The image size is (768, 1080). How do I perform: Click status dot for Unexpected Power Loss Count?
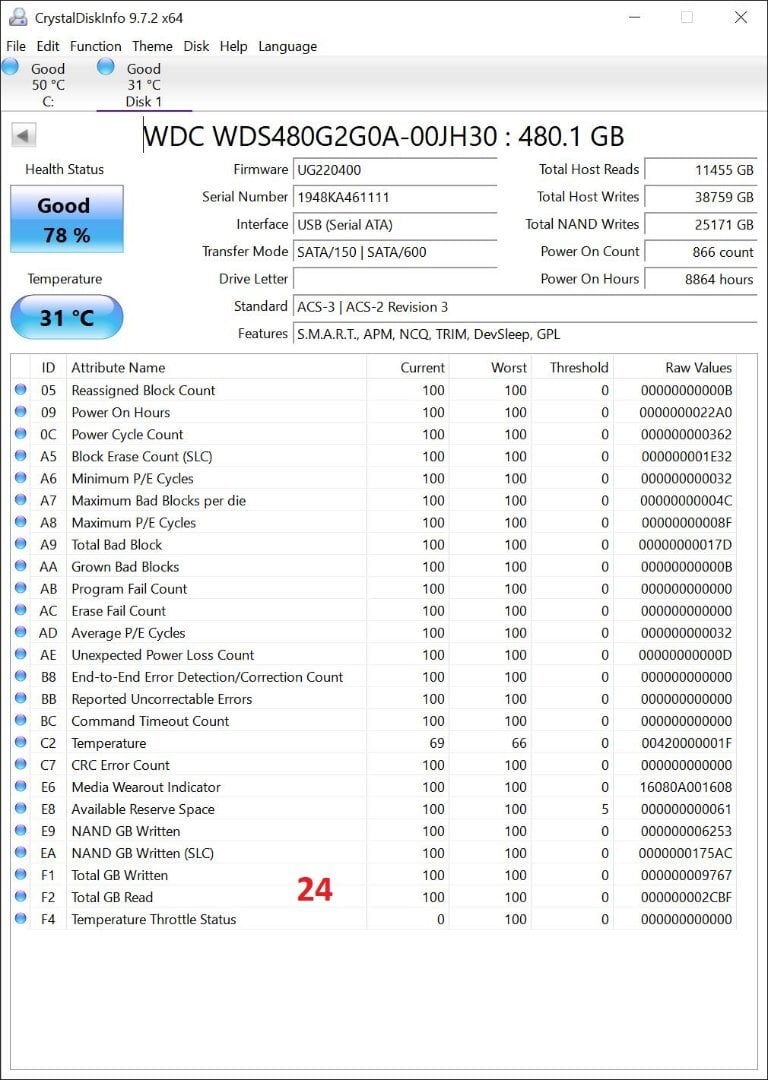[x=21, y=654]
